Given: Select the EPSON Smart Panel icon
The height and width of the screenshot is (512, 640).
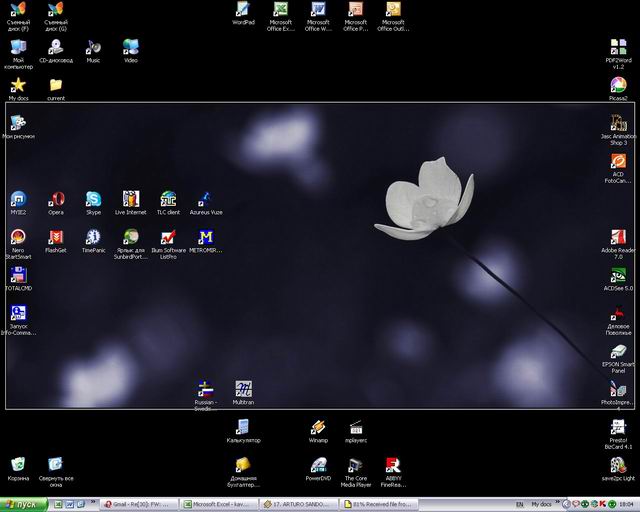Looking at the screenshot, I should (618, 358).
